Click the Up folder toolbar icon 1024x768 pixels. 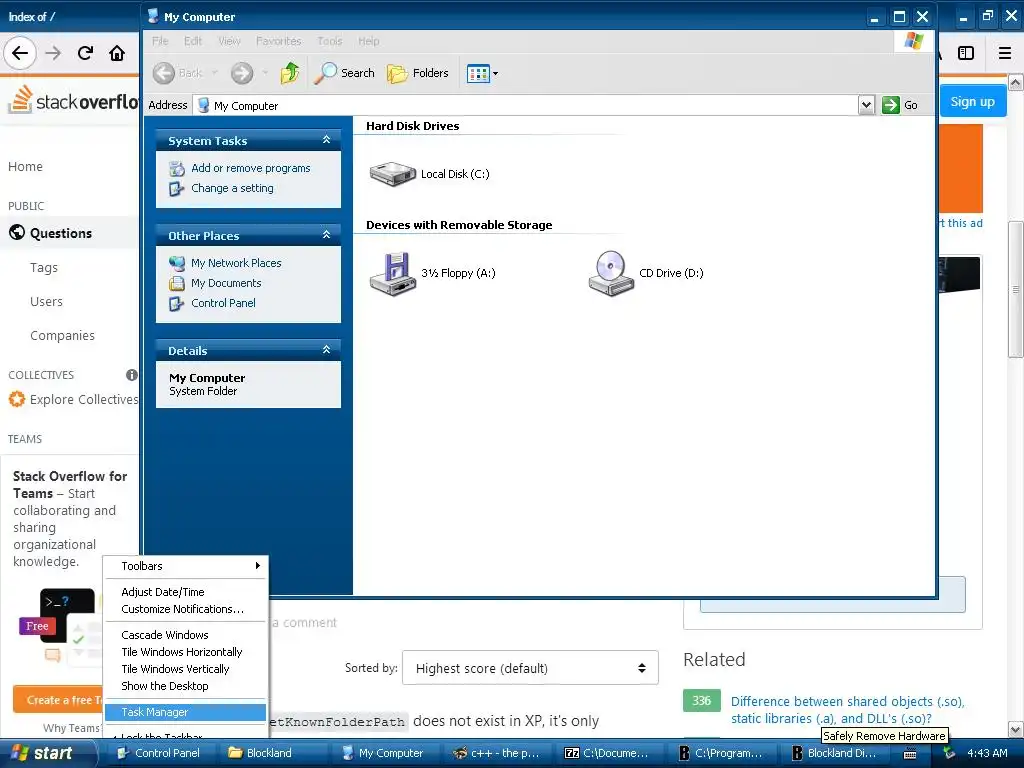tap(290, 73)
